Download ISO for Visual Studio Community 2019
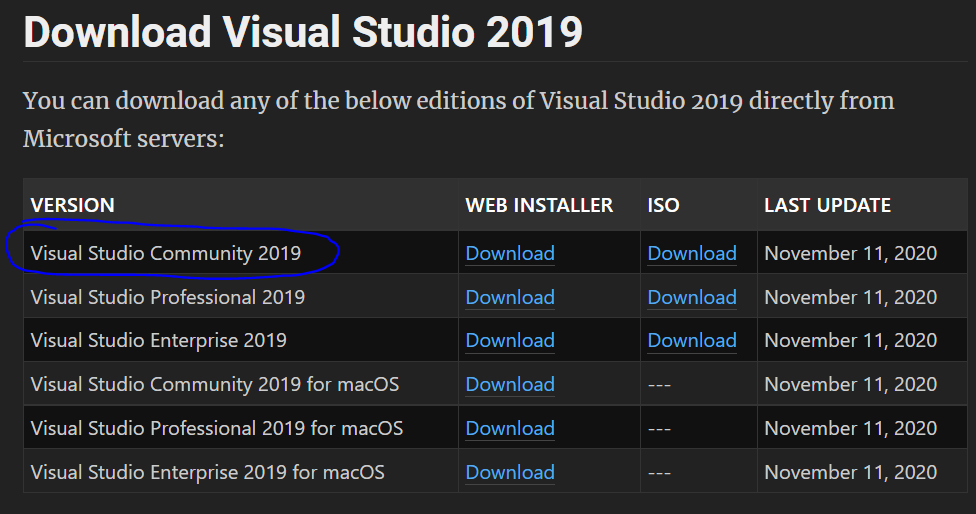Image resolution: width=976 pixels, height=514 pixels. pyautogui.click(x=692, y=253)
